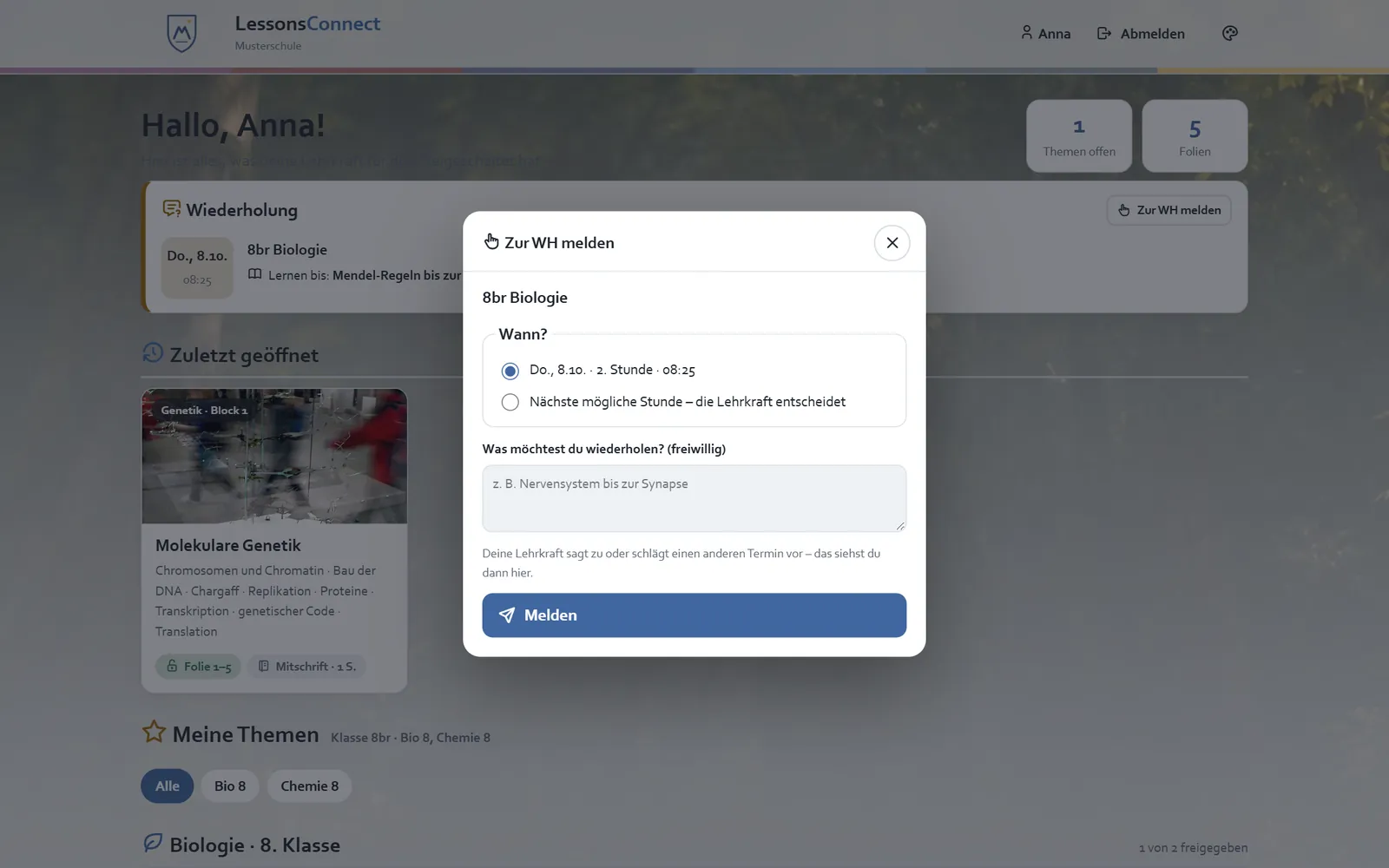Focus the Was möchtest du wiederholen field

(x=694, y=498)
